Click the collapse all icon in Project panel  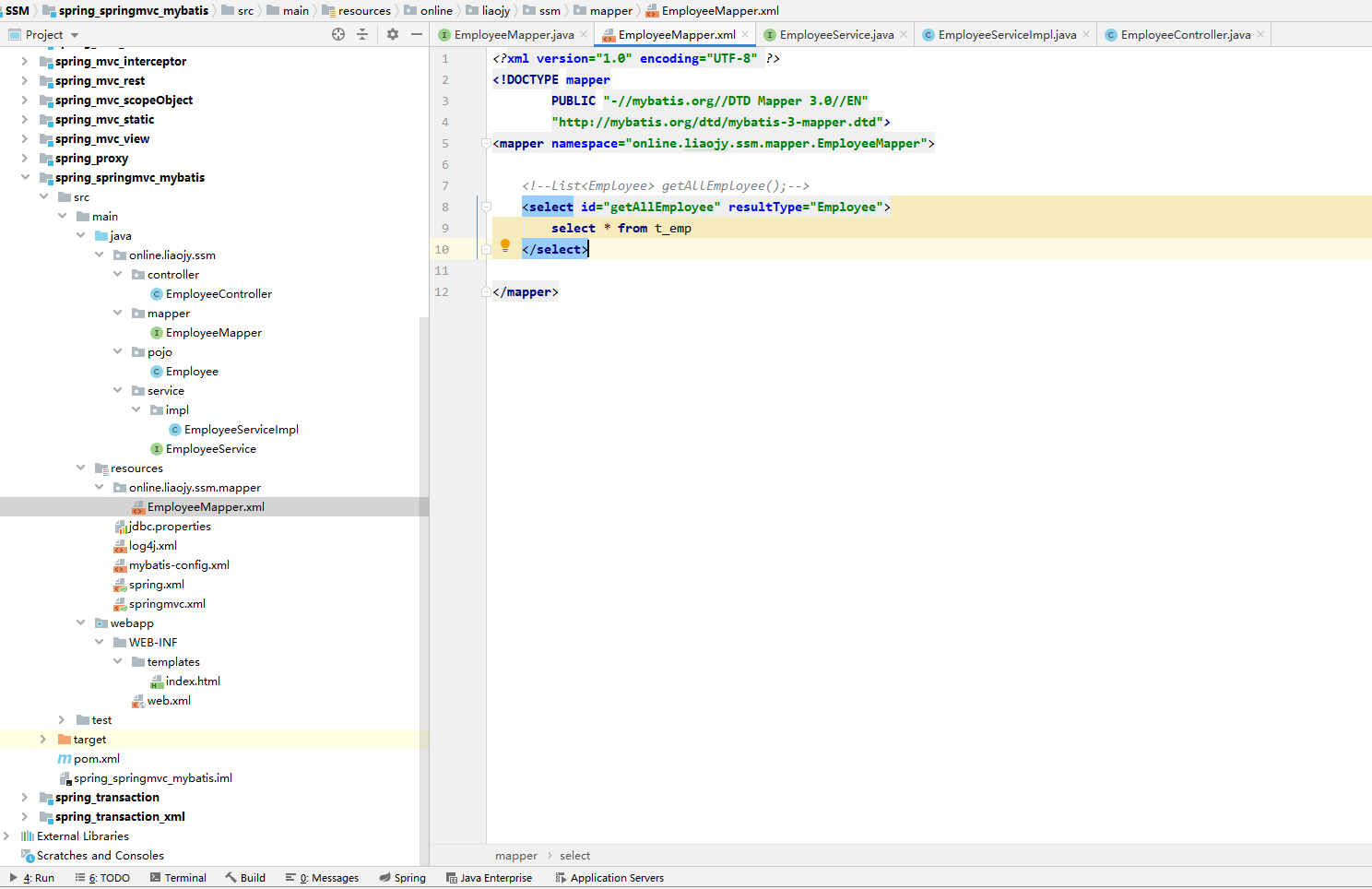(x=362, y=34)
